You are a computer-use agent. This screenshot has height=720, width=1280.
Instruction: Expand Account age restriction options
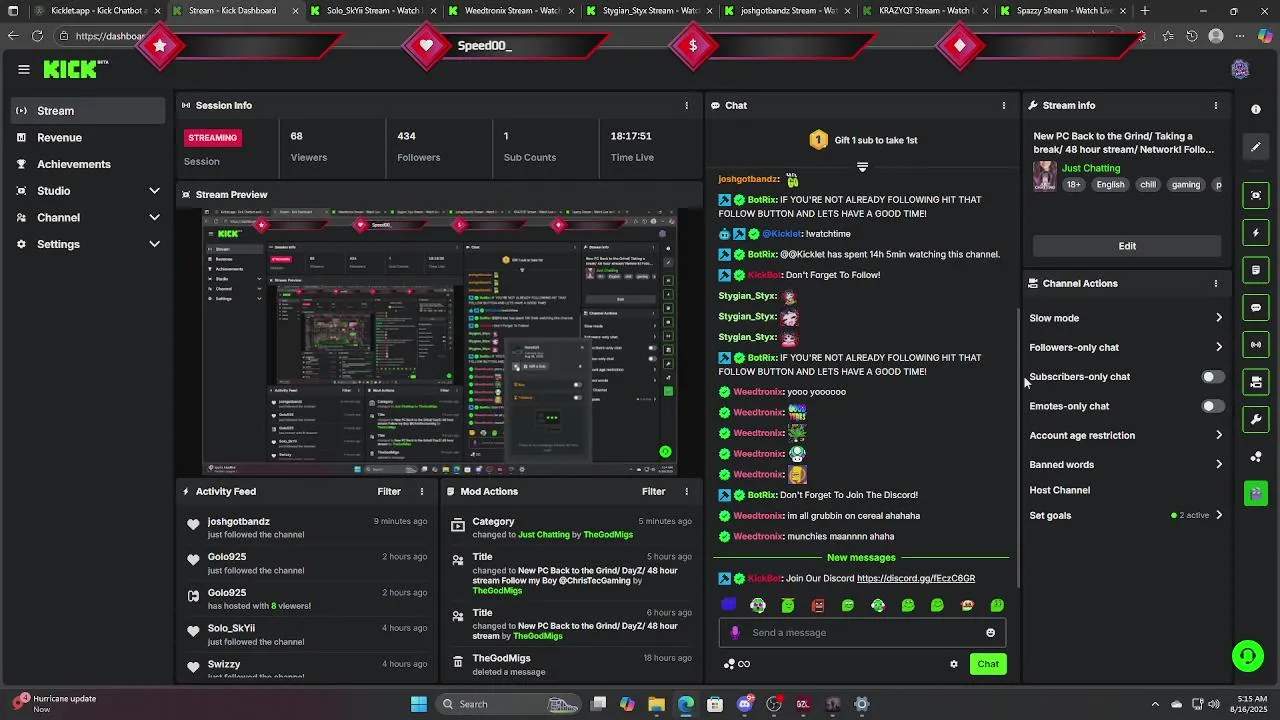coord(1218,435)
